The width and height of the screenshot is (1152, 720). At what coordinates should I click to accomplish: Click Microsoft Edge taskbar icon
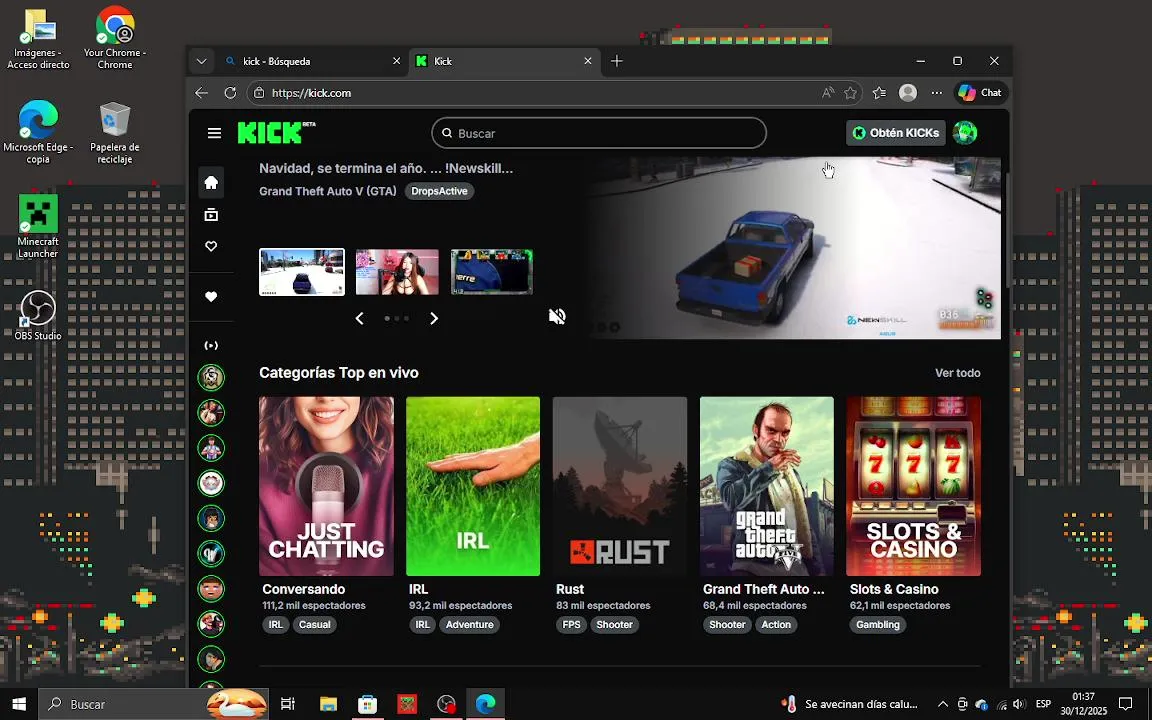[485, 704]
